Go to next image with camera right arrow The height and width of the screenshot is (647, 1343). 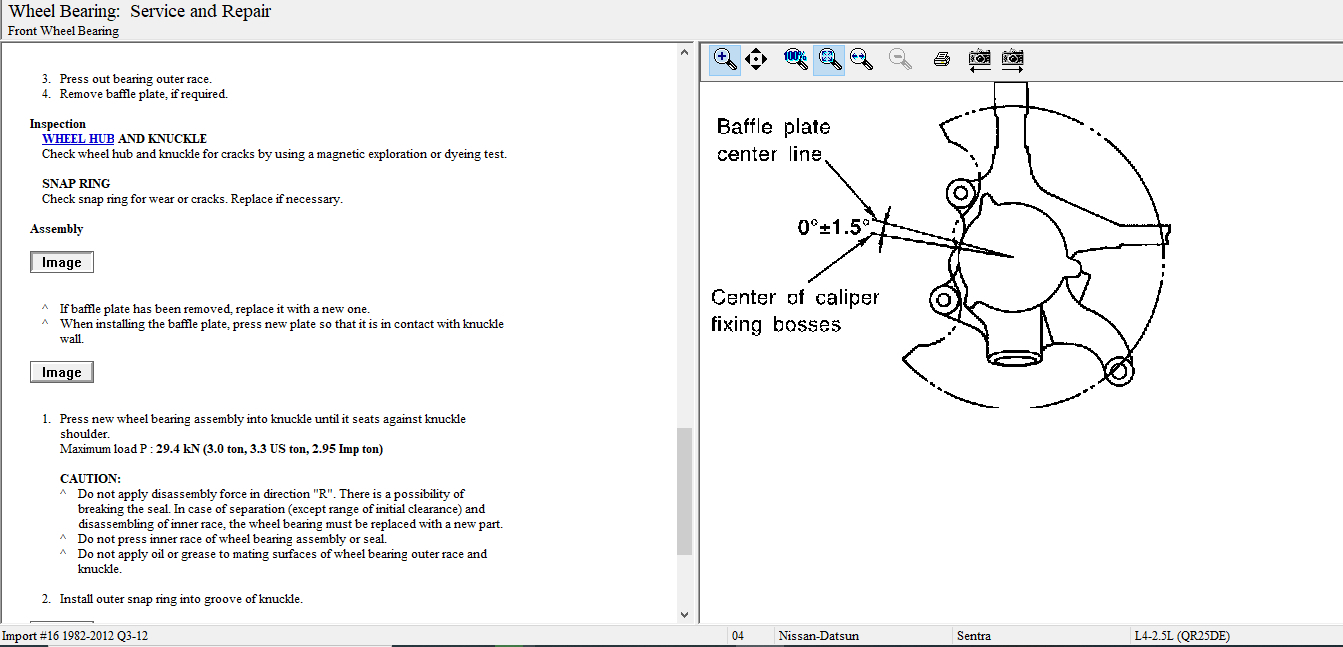(1013, 59)
